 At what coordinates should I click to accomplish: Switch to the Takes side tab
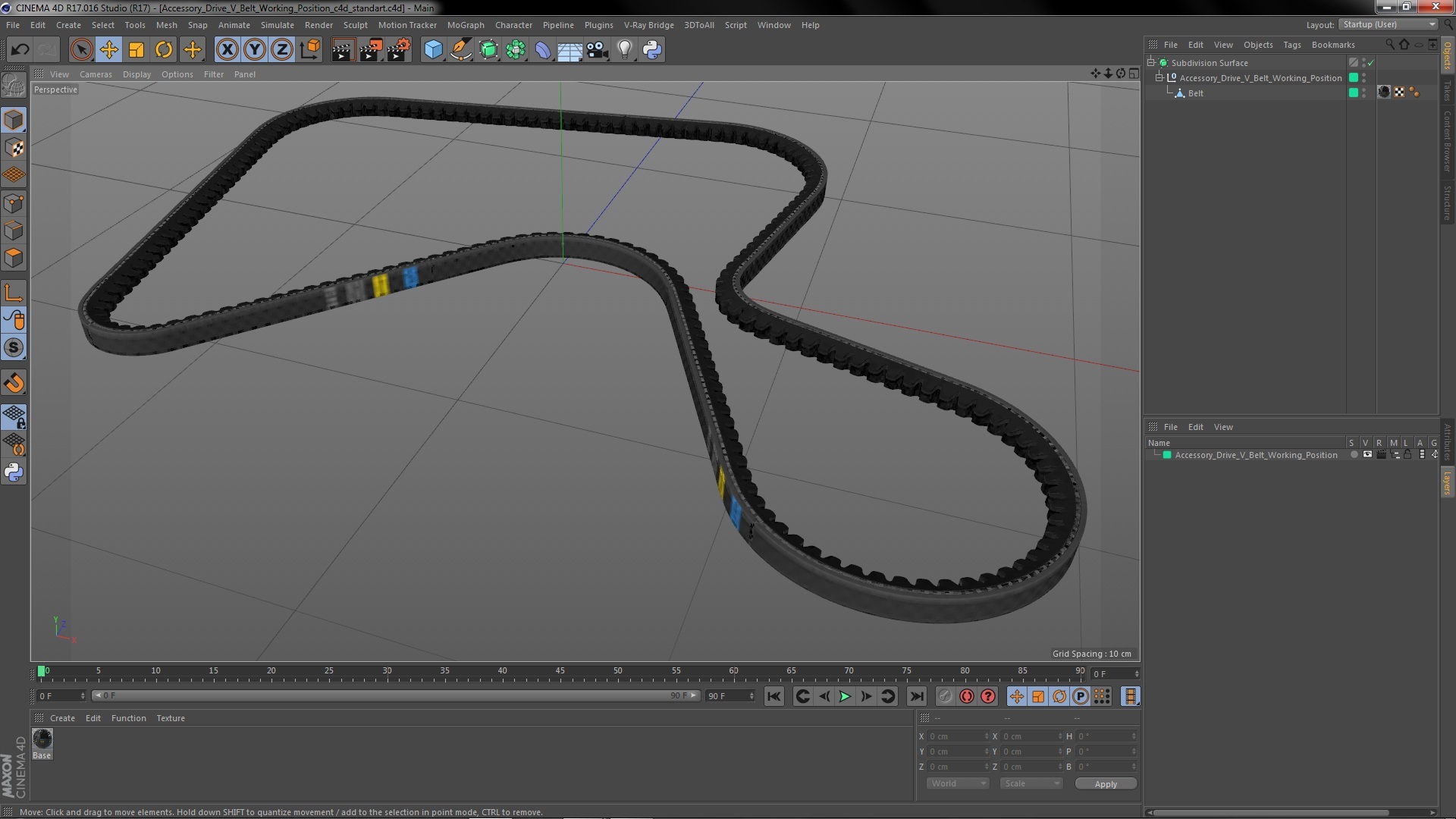(1448, 90)
